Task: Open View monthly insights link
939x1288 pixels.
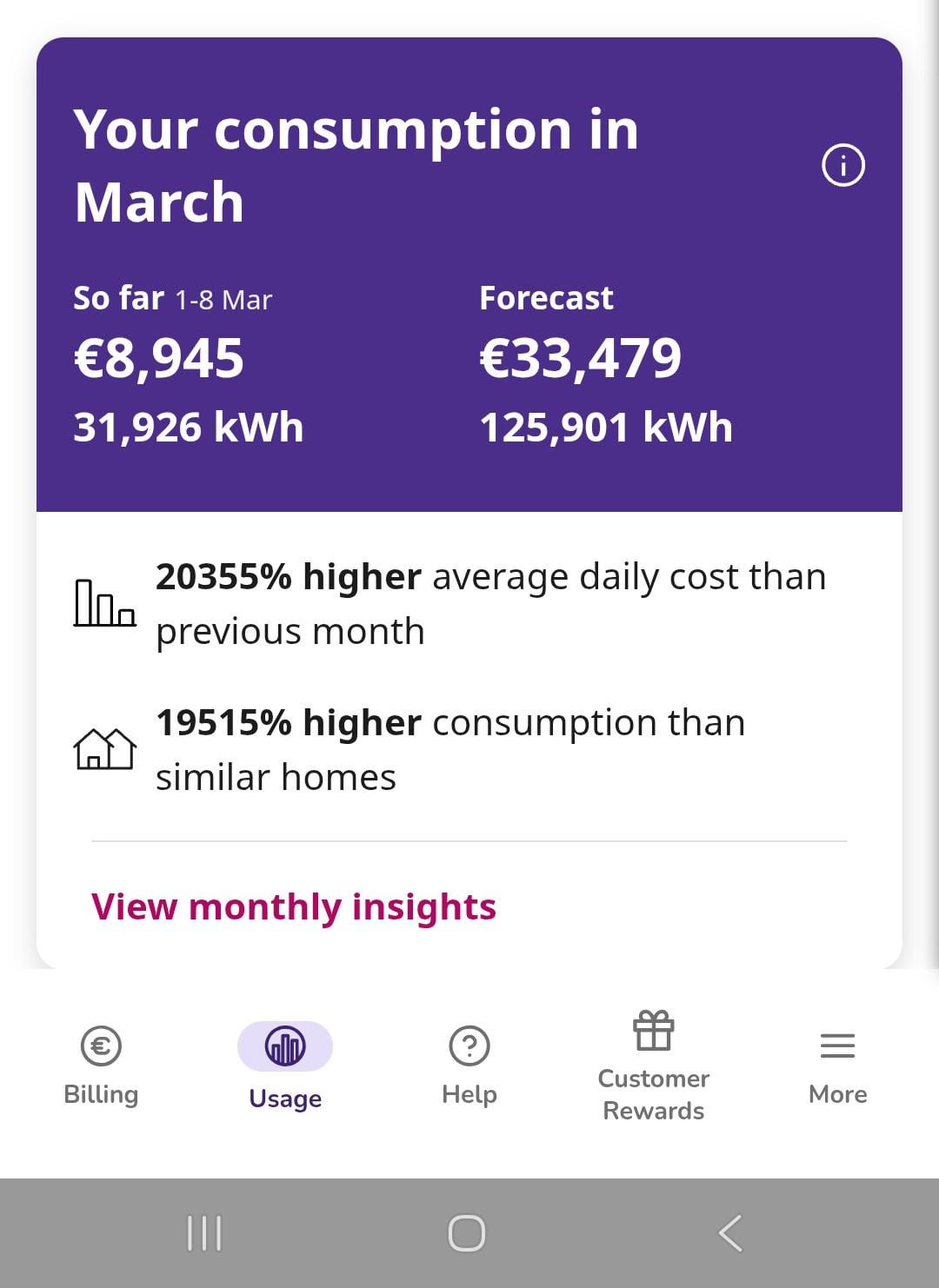Action: click(x=294, y=907)
